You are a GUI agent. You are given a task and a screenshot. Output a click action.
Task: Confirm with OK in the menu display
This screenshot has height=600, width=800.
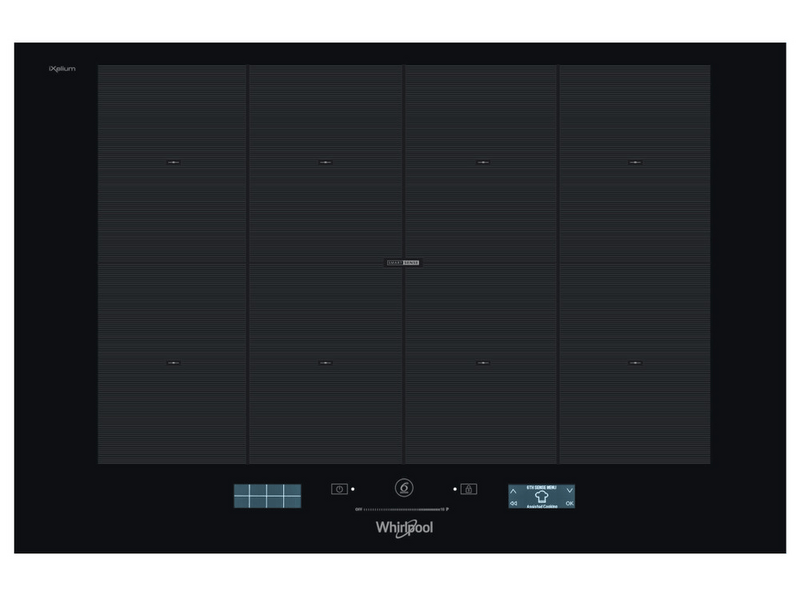coord(569,504)
